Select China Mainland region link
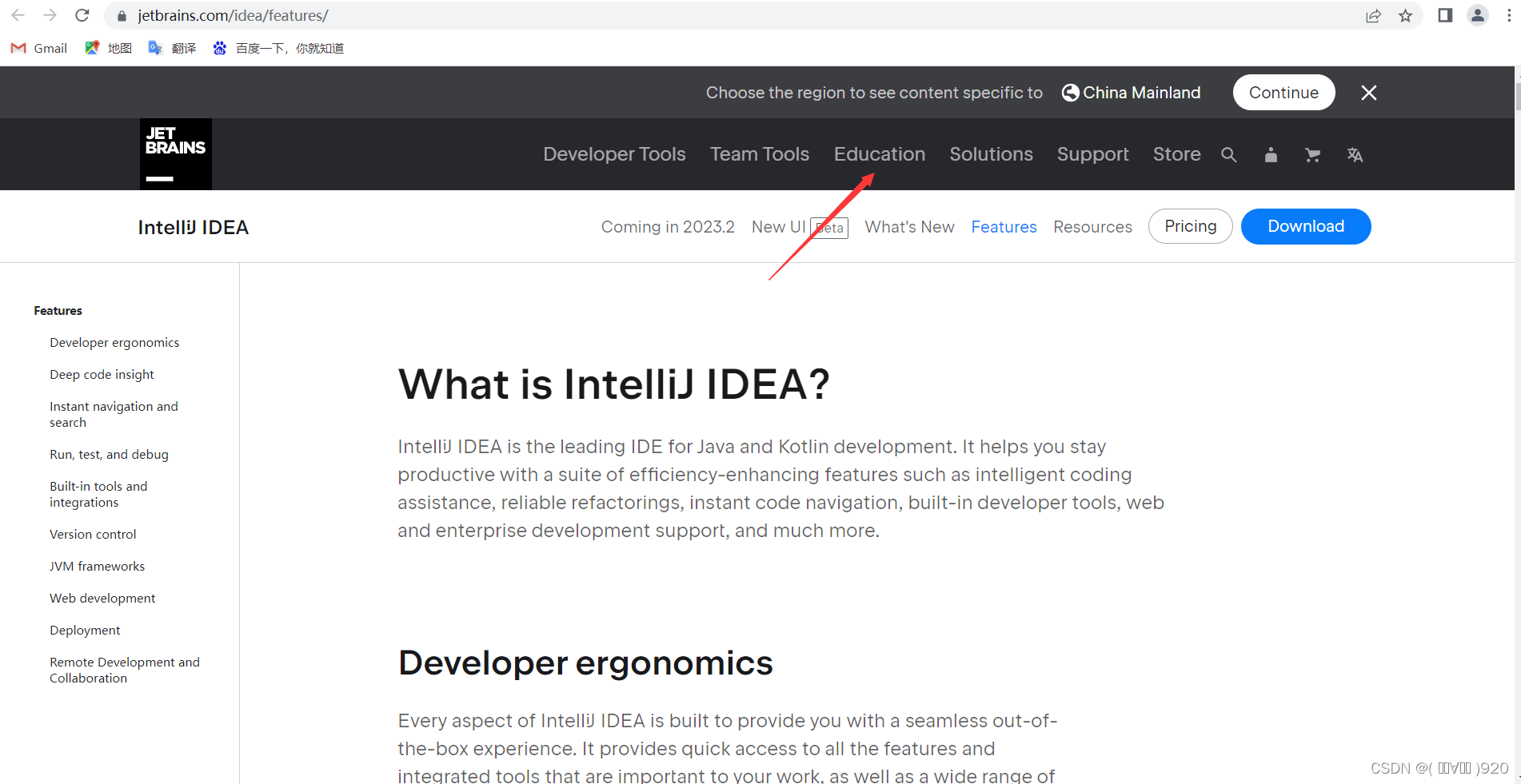This screenshot has height=784, width=1521. 1131,93
